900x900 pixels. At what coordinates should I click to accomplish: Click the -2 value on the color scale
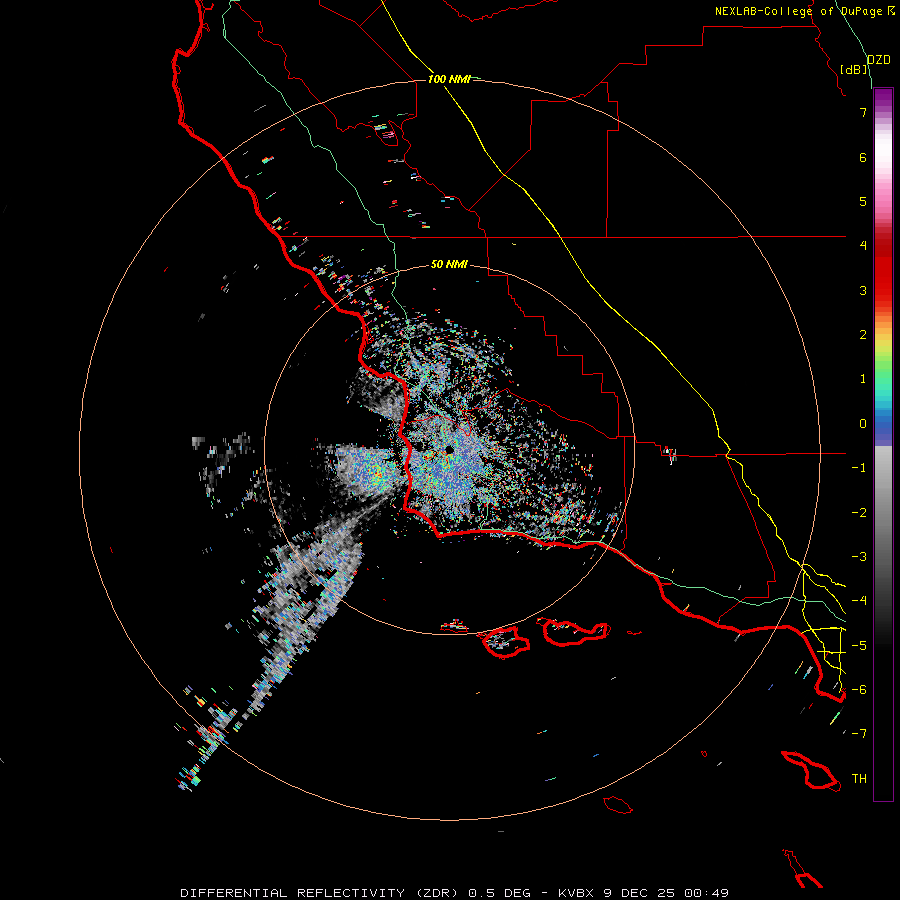click(x=859, y=513)
